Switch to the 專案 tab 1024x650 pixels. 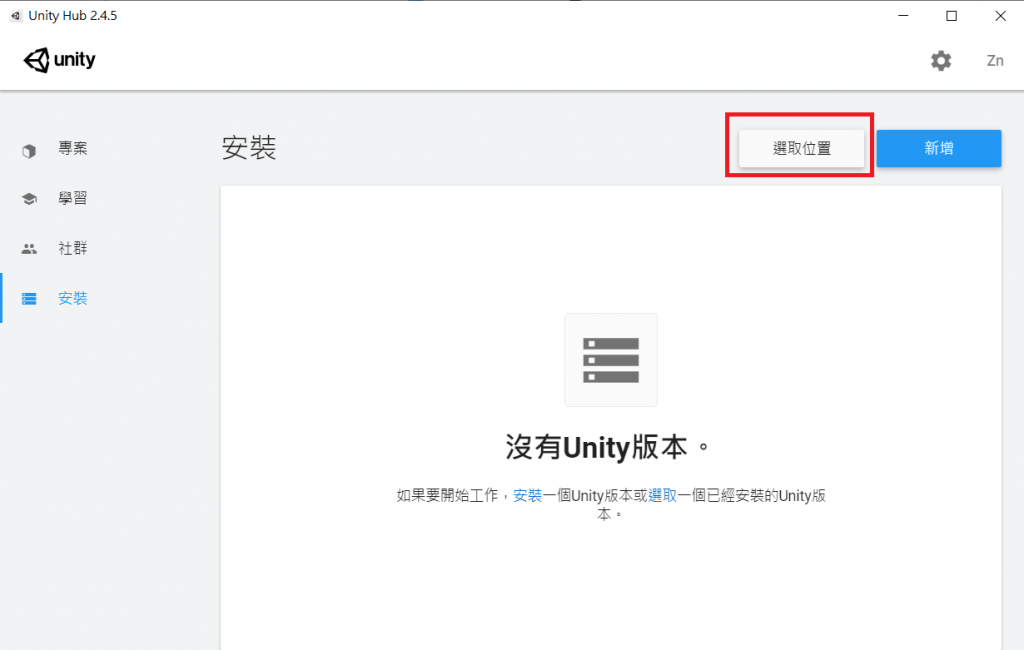point(72,148)
